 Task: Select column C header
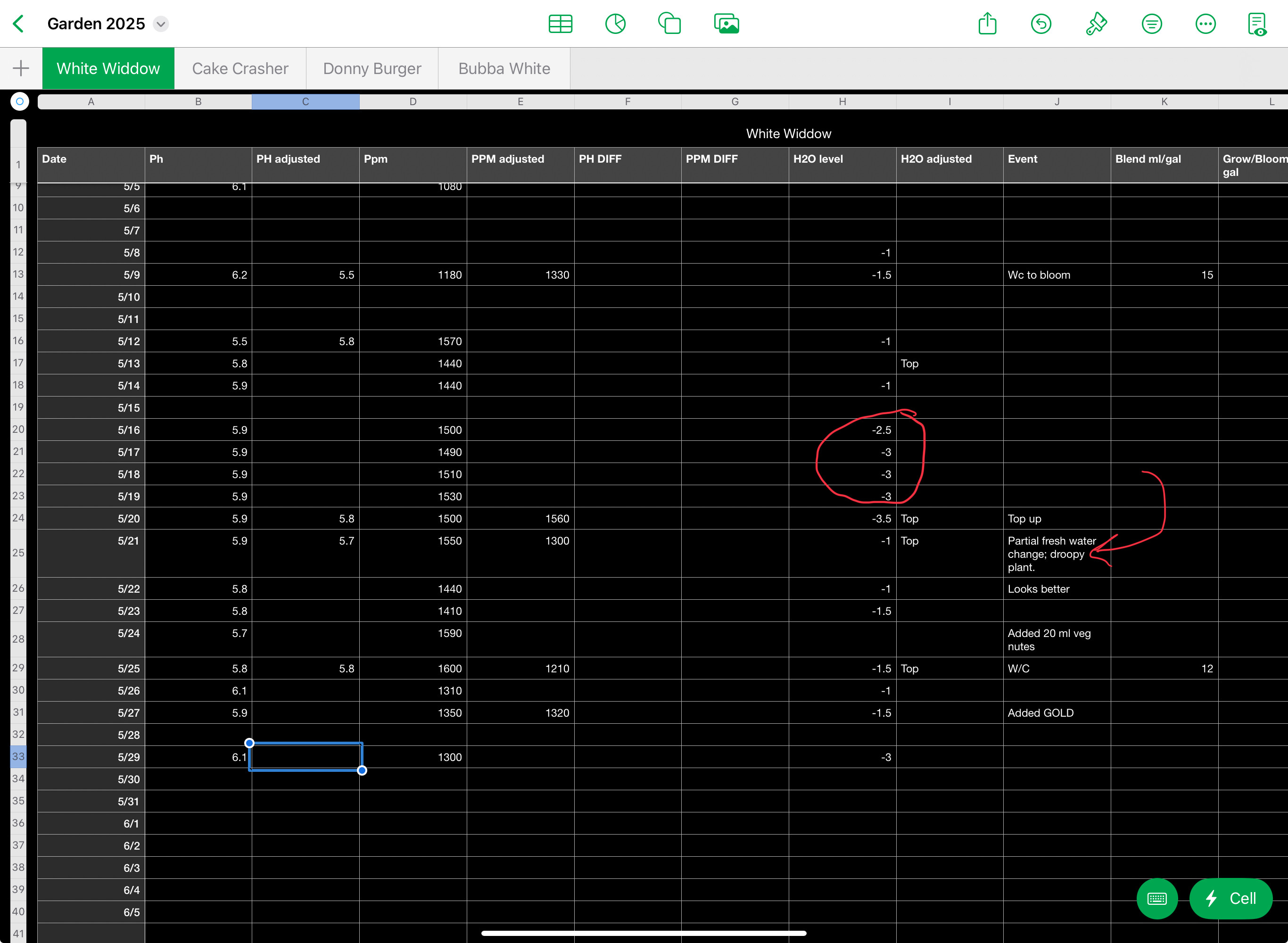pyautogui.click(x=306, y=101)
